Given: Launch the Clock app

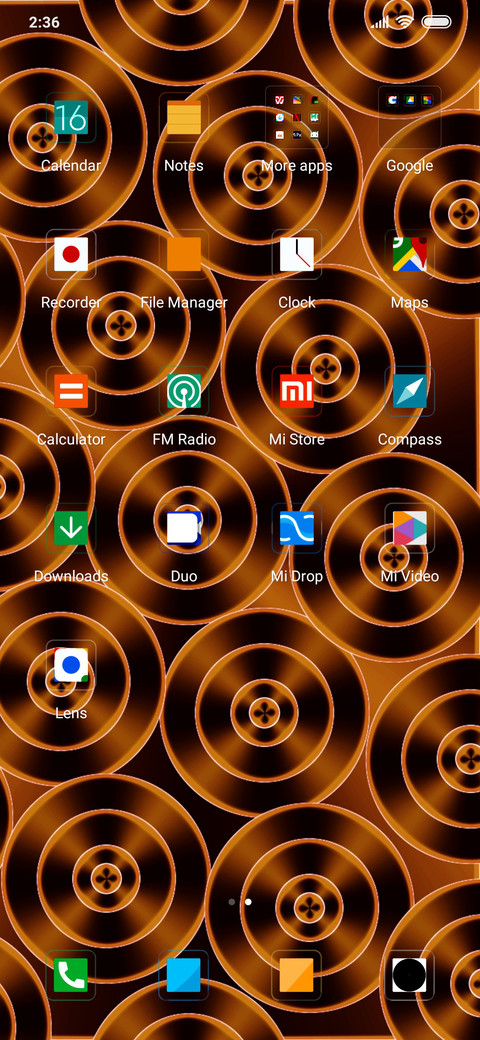Looking at the screenshot, I should tap(296, 255).
